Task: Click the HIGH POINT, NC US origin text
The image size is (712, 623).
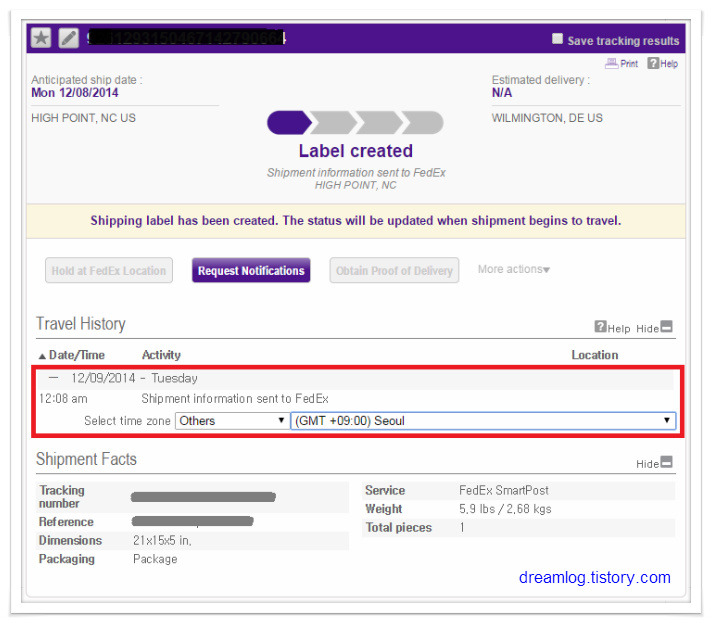Action: click(84, 118)
